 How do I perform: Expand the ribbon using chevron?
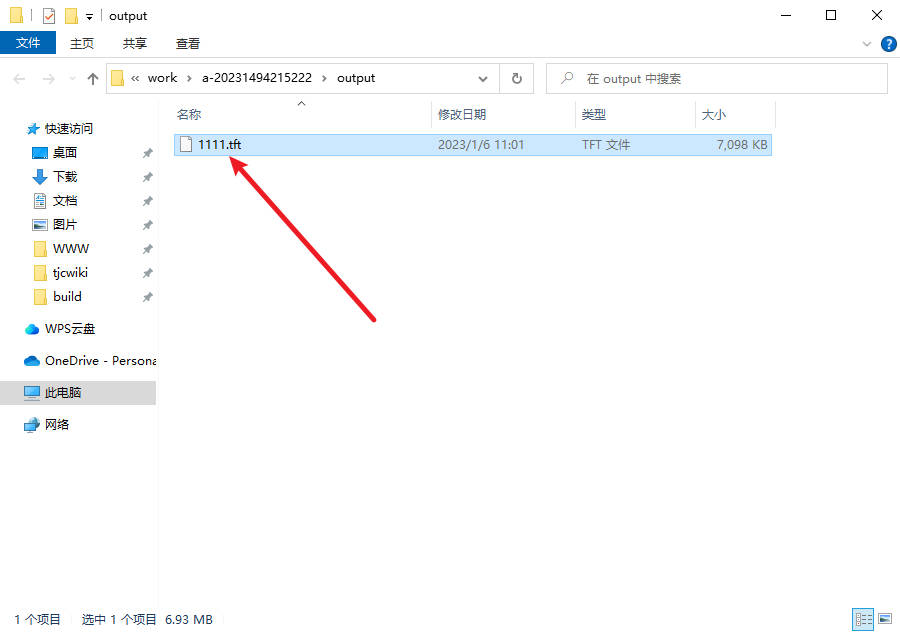click(867, 44)
